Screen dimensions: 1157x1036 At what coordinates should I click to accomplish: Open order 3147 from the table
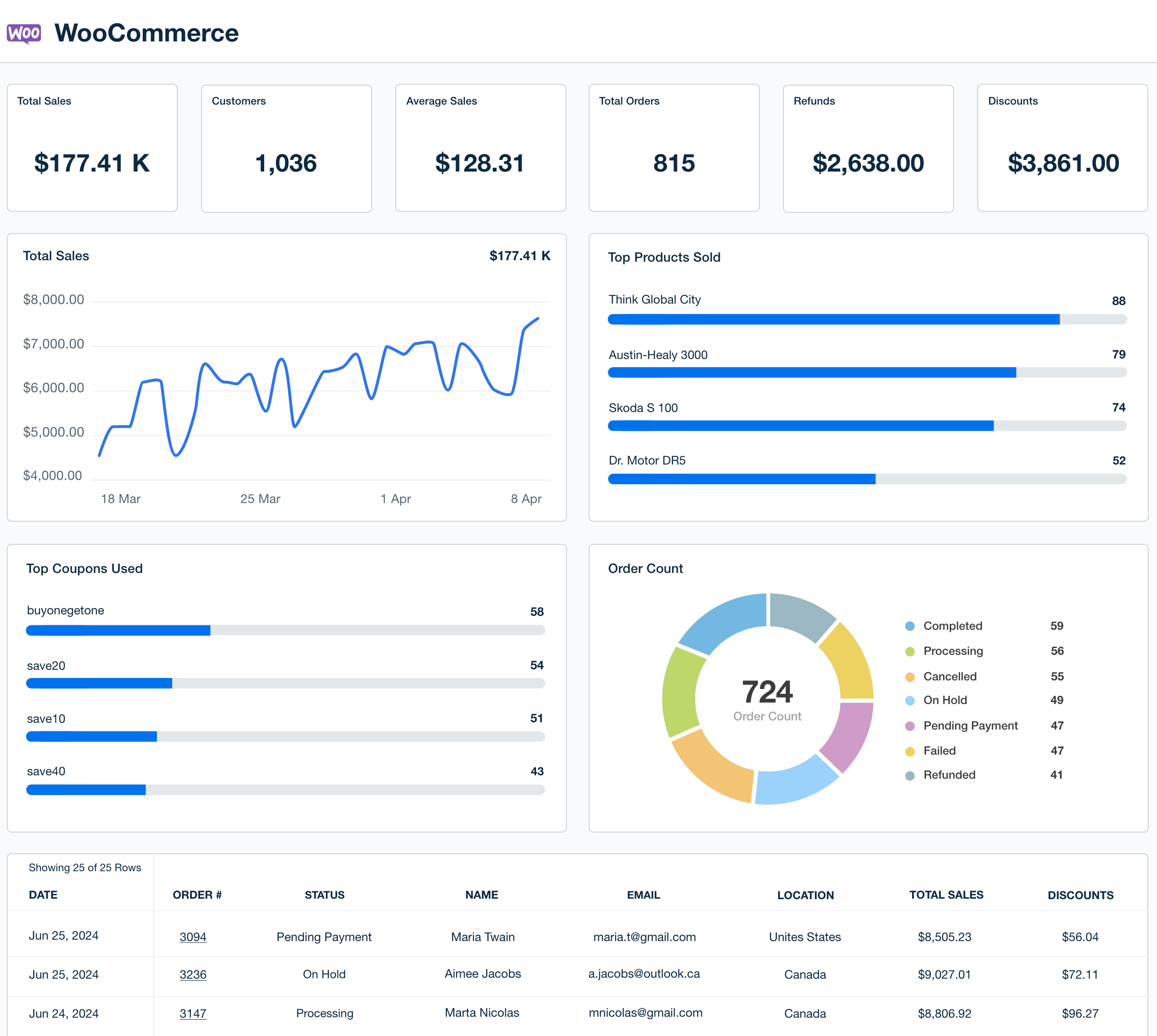(x=193, y=1013)
